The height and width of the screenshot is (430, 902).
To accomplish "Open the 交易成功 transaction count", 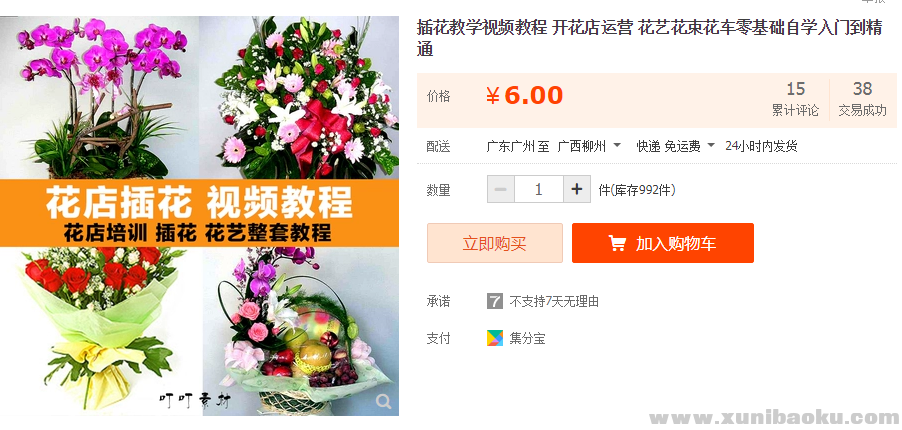I will (x=862, y=99).
